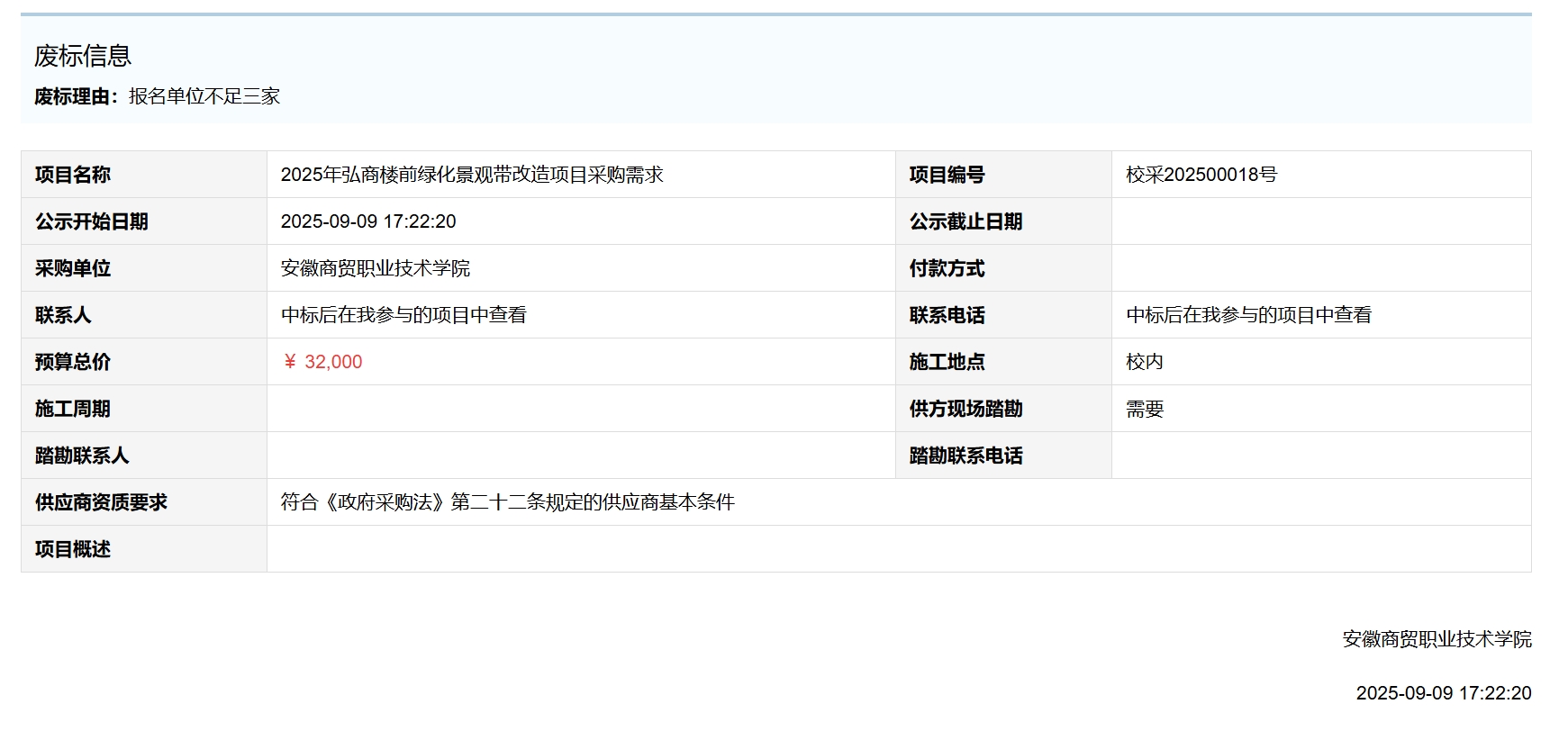1568x731 pixels.
Task: Click the empty 付款方式 value cell
Action: (1320, 268)
